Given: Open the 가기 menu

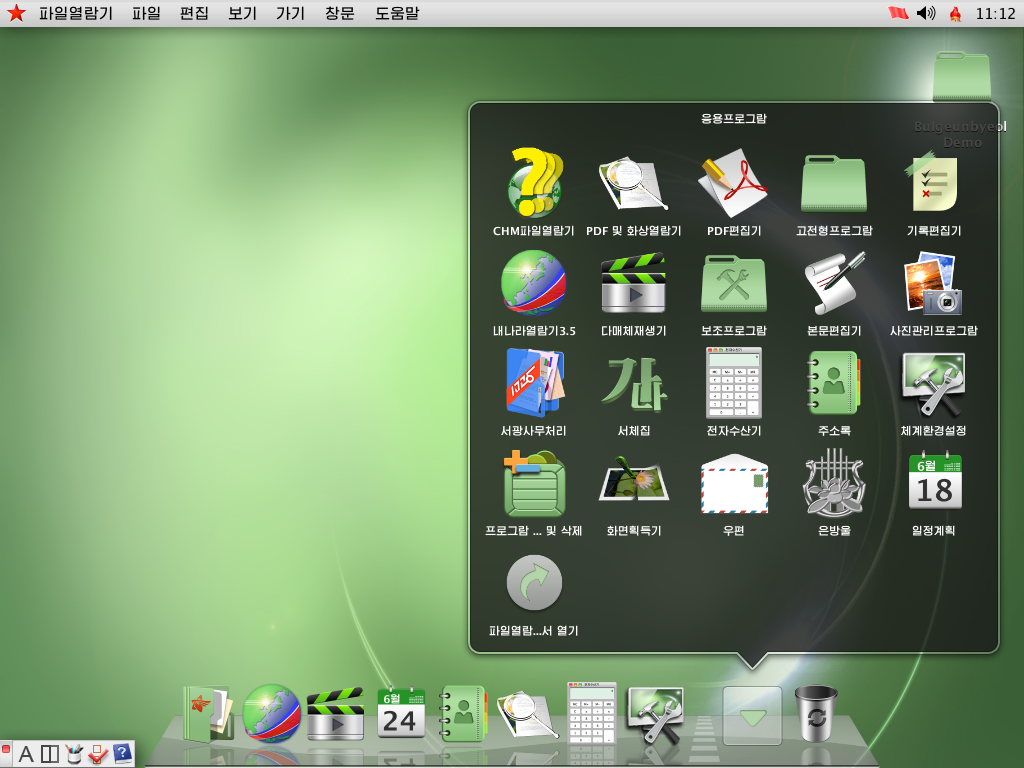Looking at the screenshot, I should click(x=291, y=13).
